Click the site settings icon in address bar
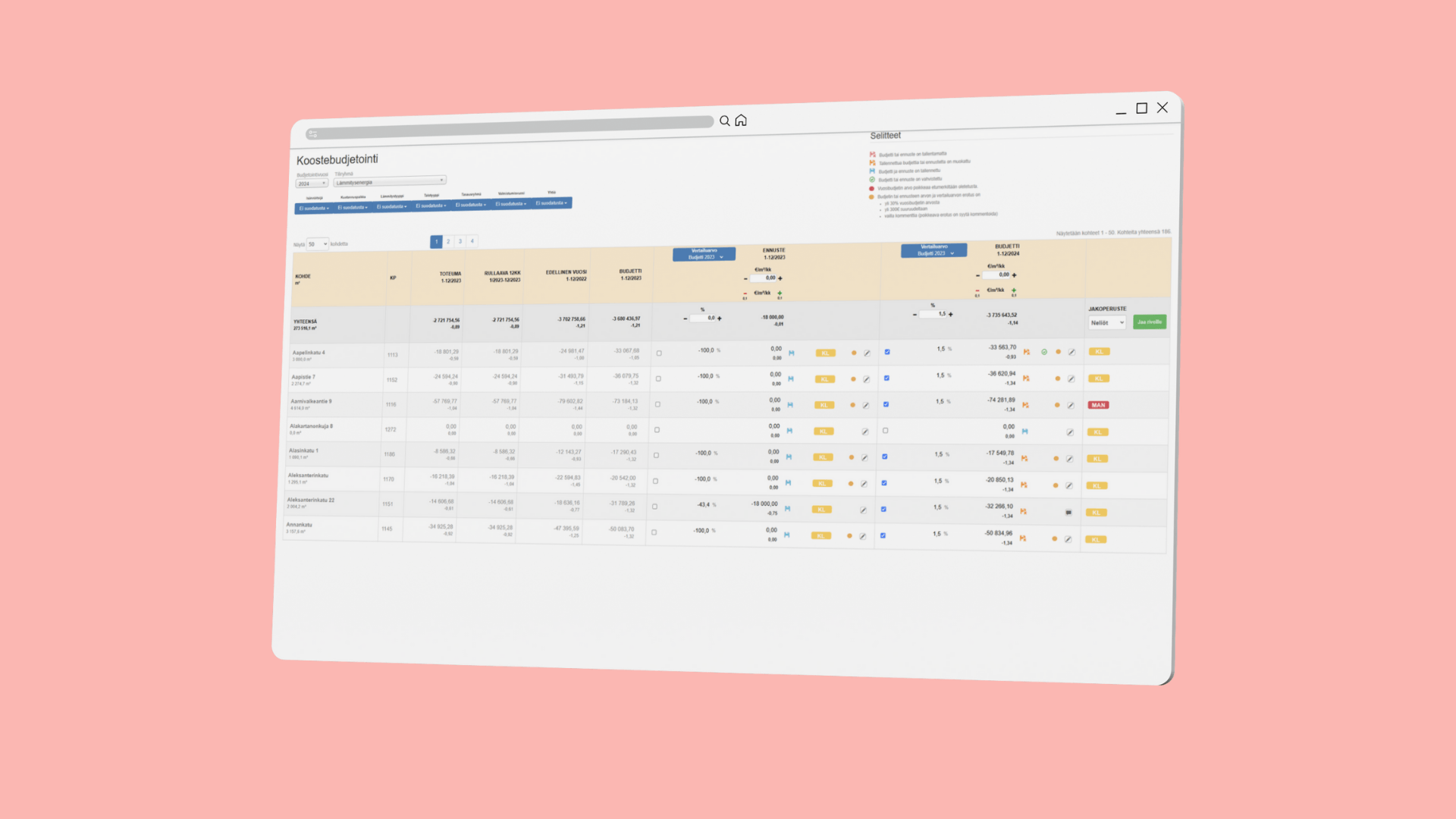1456x819 pixels. [312, 134]
